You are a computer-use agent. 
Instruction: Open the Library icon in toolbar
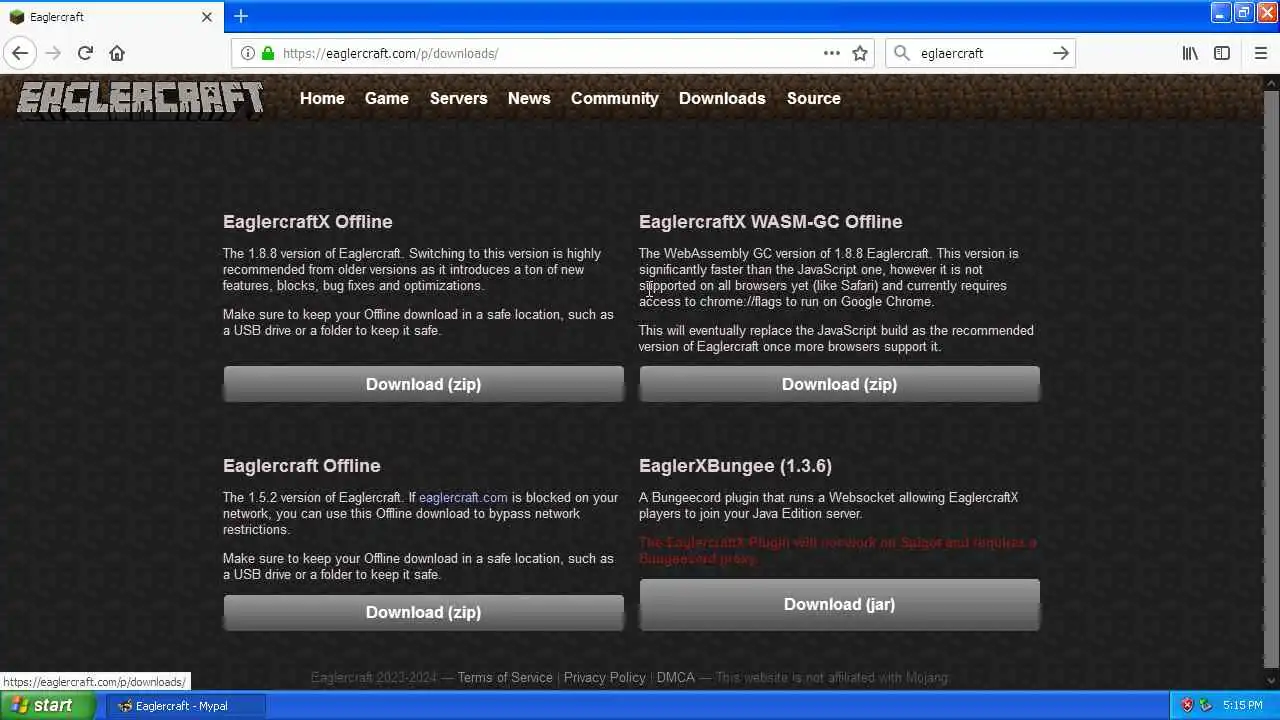pyautogui.click(x=1190, y=53)
